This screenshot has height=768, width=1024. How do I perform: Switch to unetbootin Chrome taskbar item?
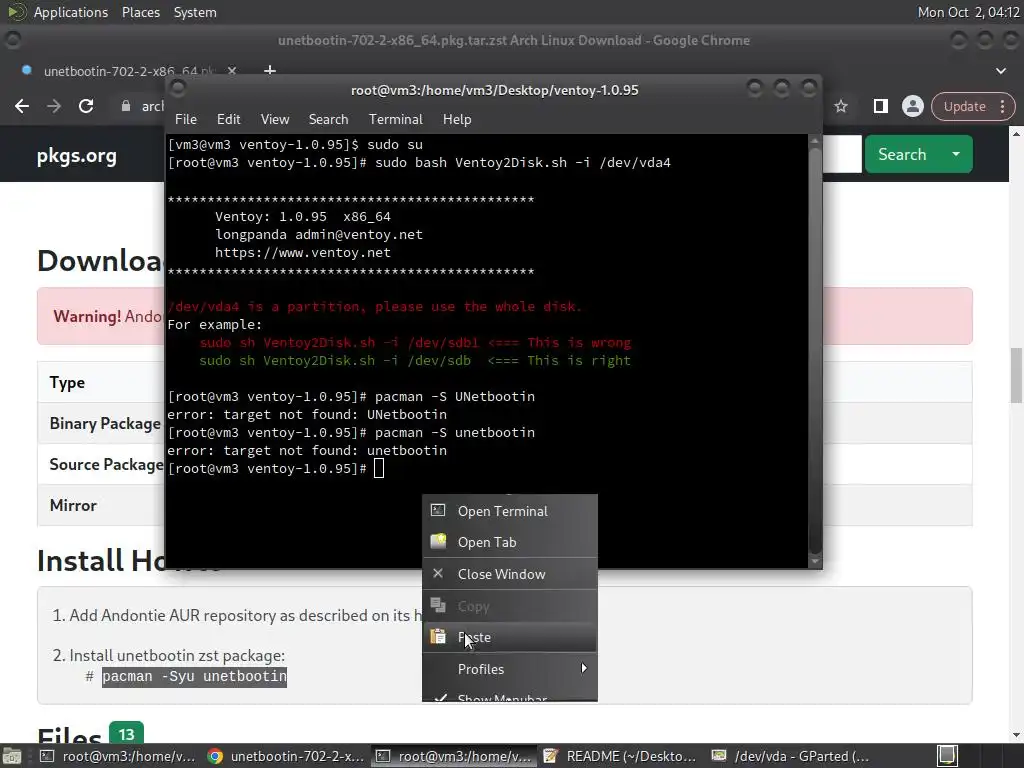[x=286, y=756]
